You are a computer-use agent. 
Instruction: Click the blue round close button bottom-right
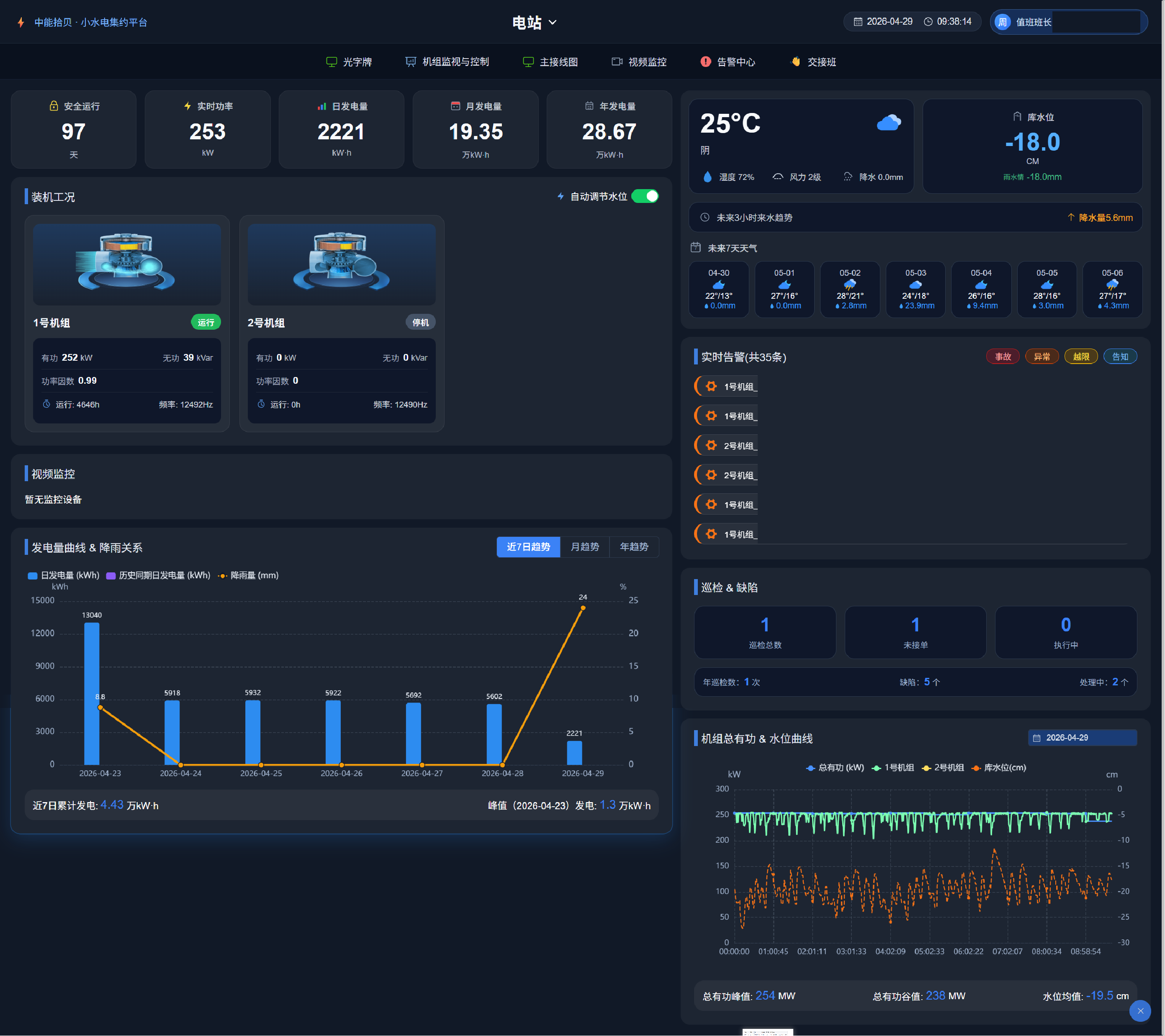[1140, 1011]
